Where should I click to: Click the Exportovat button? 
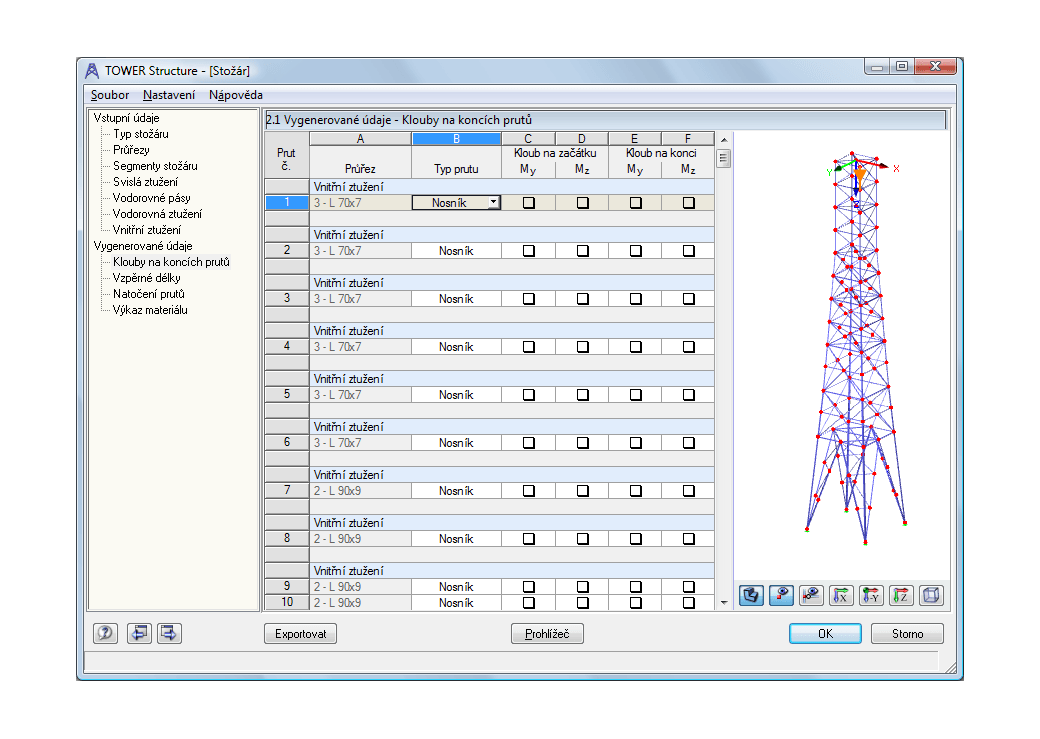[300, 634]
